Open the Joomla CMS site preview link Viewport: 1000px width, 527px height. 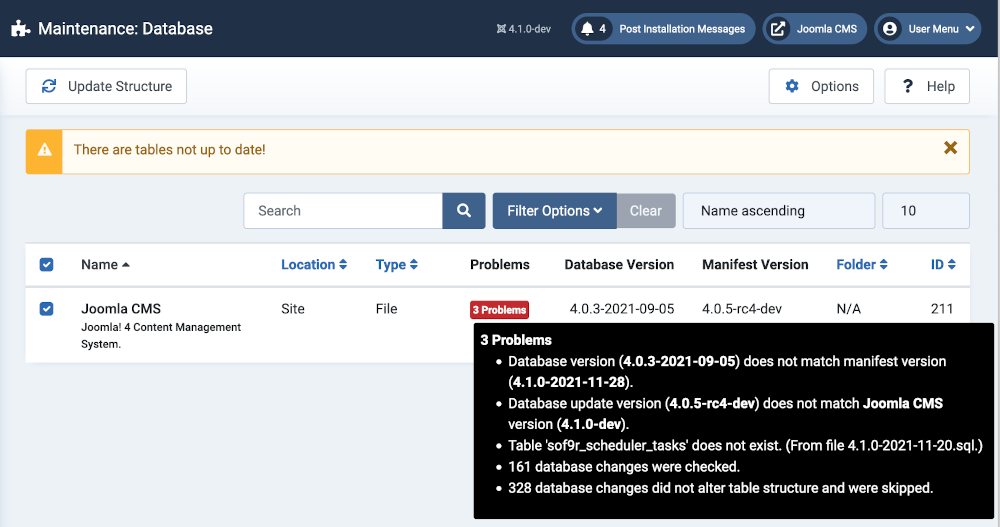[x=814, y=29]
